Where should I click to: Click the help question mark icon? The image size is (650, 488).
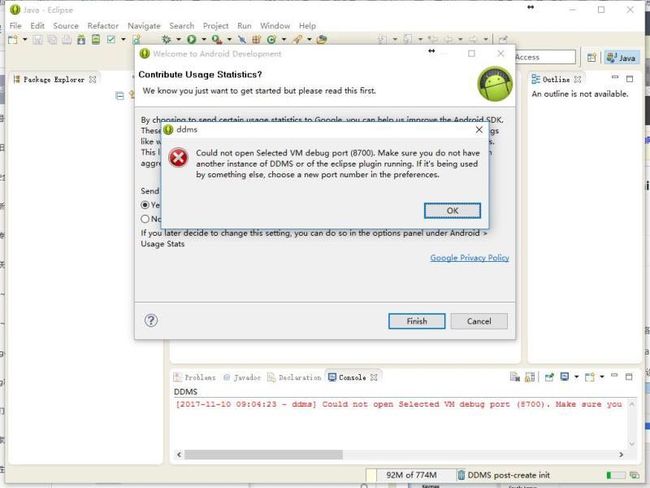coord(151,320)
